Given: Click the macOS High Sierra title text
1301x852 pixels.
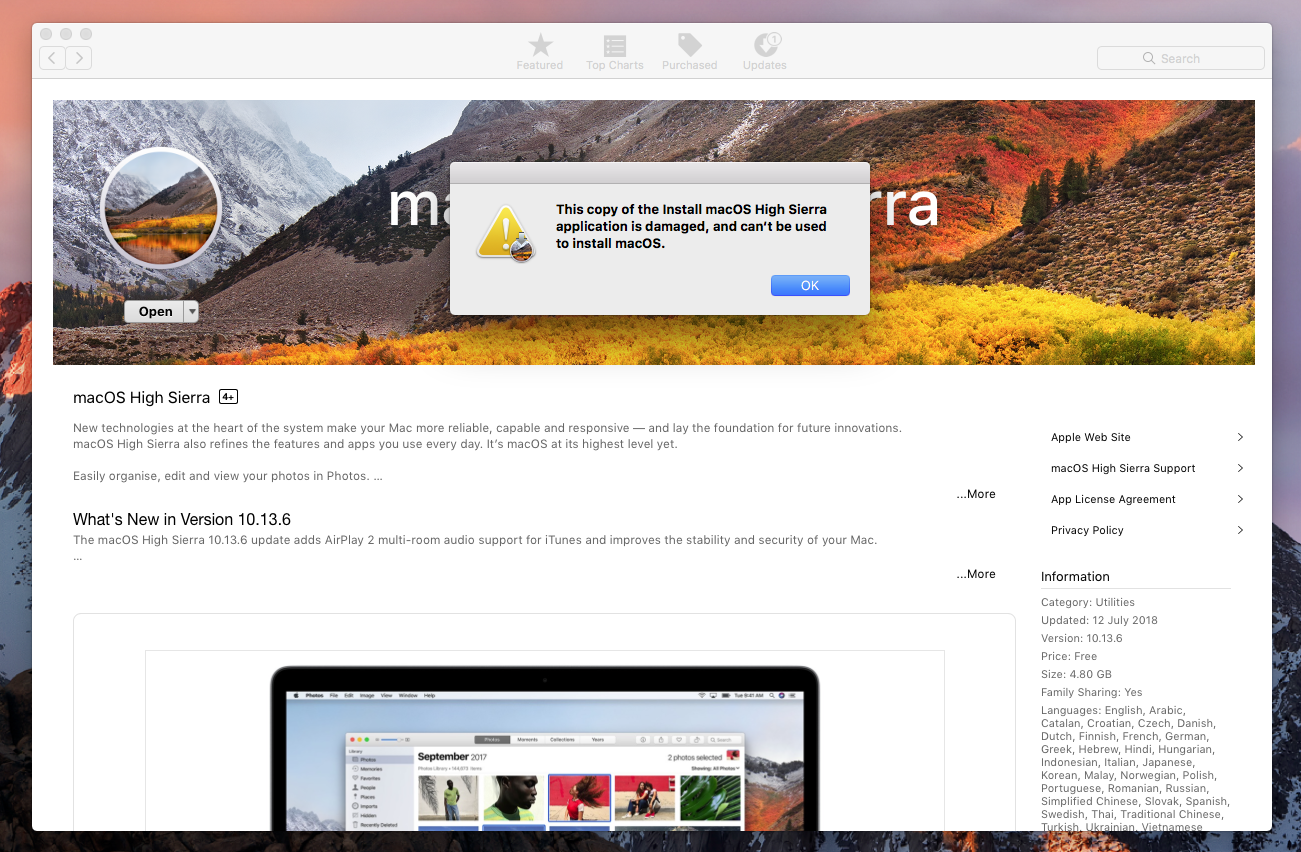Looking at the screenshot, I should tap(141, 397).
